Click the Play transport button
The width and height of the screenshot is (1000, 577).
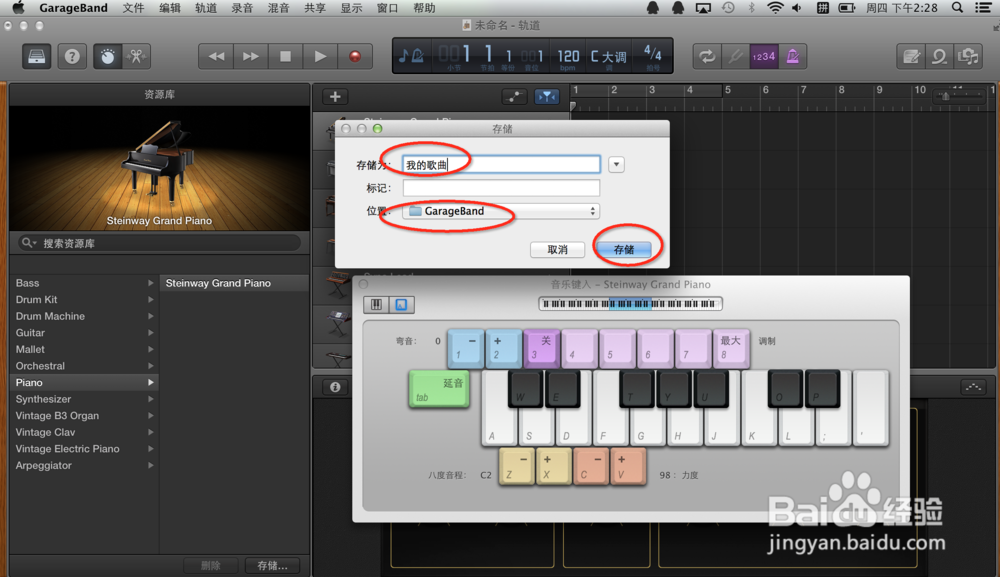[320, 57]
